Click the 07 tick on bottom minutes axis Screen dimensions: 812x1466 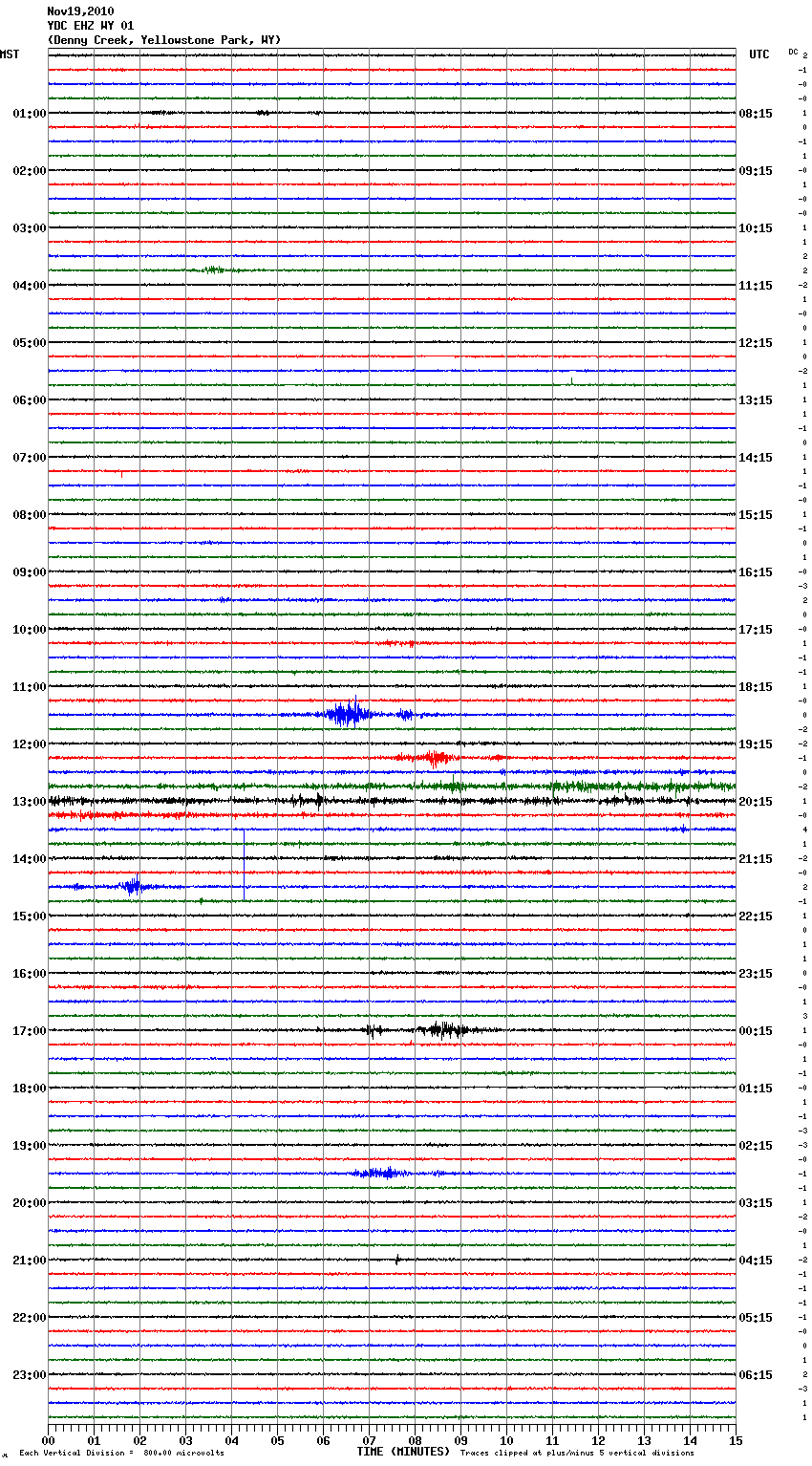[370, 1440]
